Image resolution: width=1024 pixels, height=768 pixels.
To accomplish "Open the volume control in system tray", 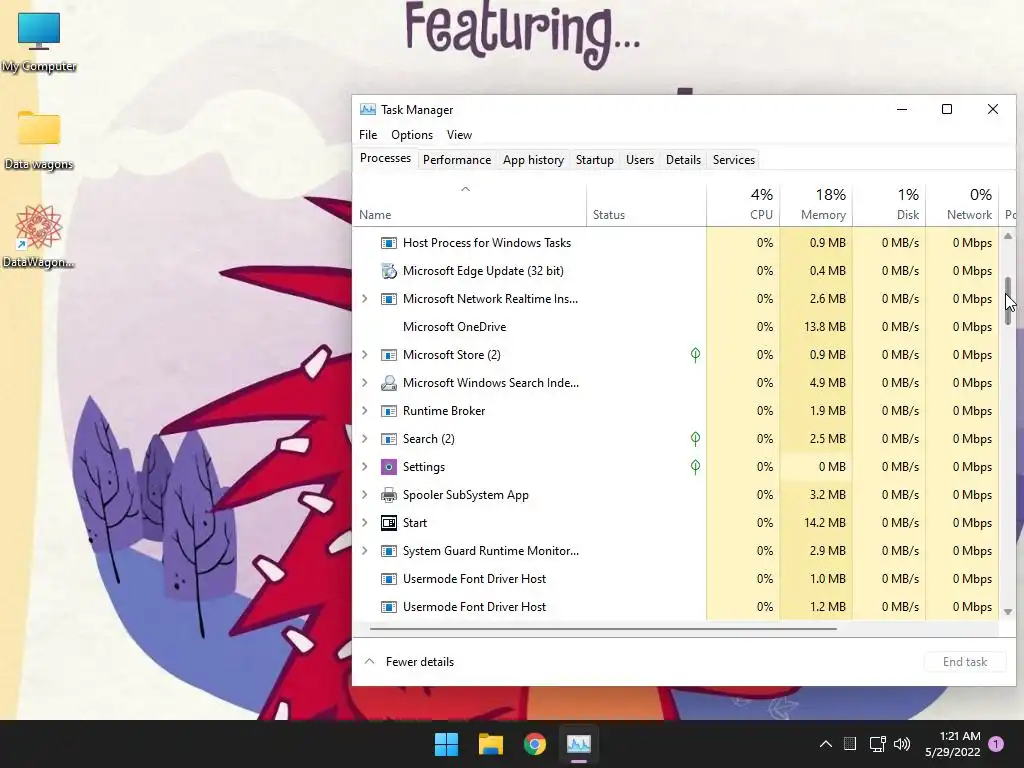I will point(902,744).
